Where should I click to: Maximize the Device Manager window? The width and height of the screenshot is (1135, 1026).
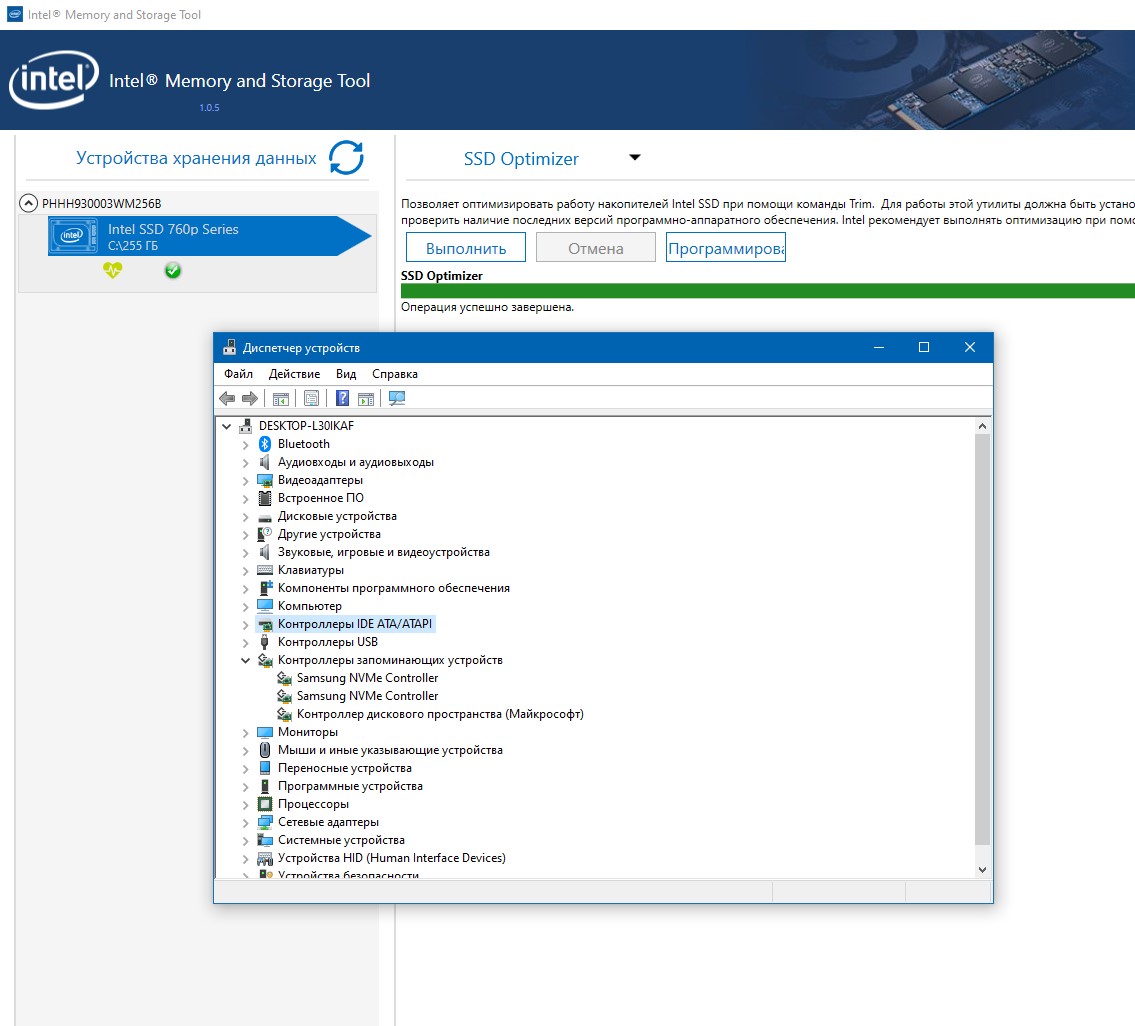pyautogui.click(x=924, y=347)
